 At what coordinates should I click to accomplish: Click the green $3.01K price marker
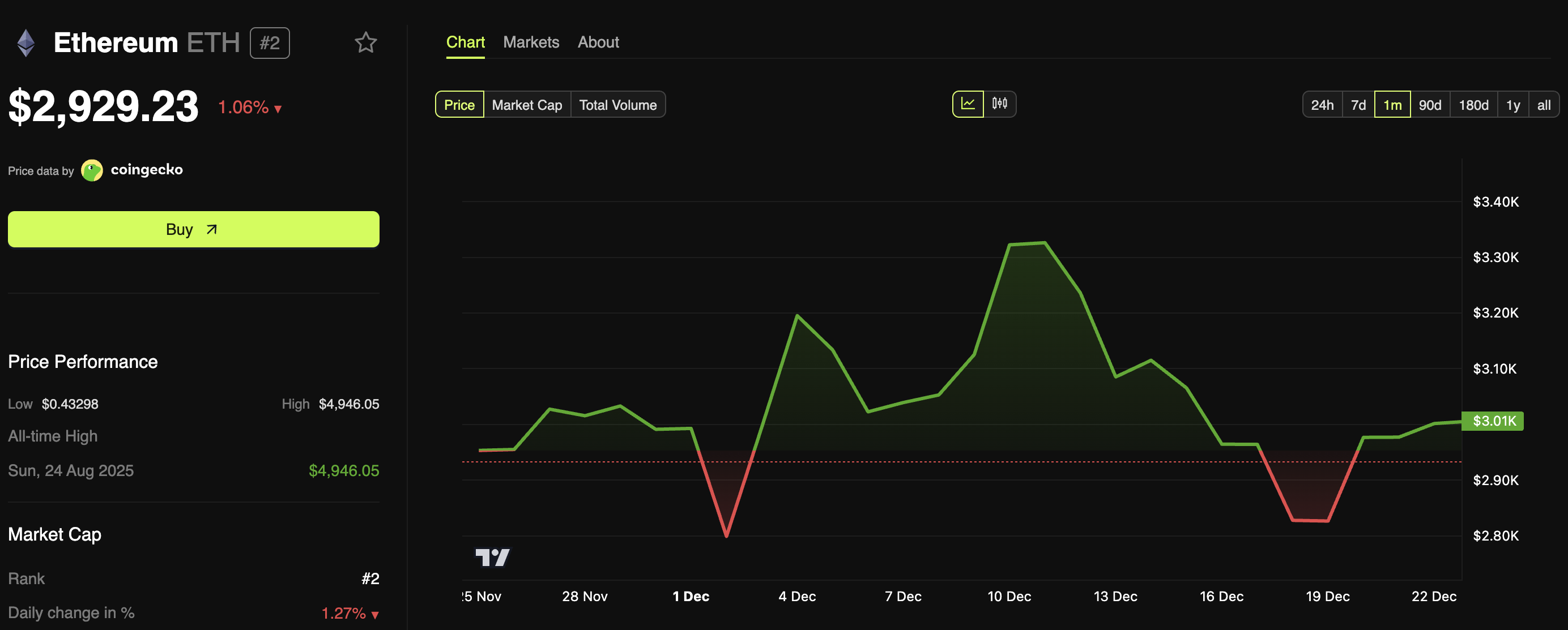point(1493,422)
